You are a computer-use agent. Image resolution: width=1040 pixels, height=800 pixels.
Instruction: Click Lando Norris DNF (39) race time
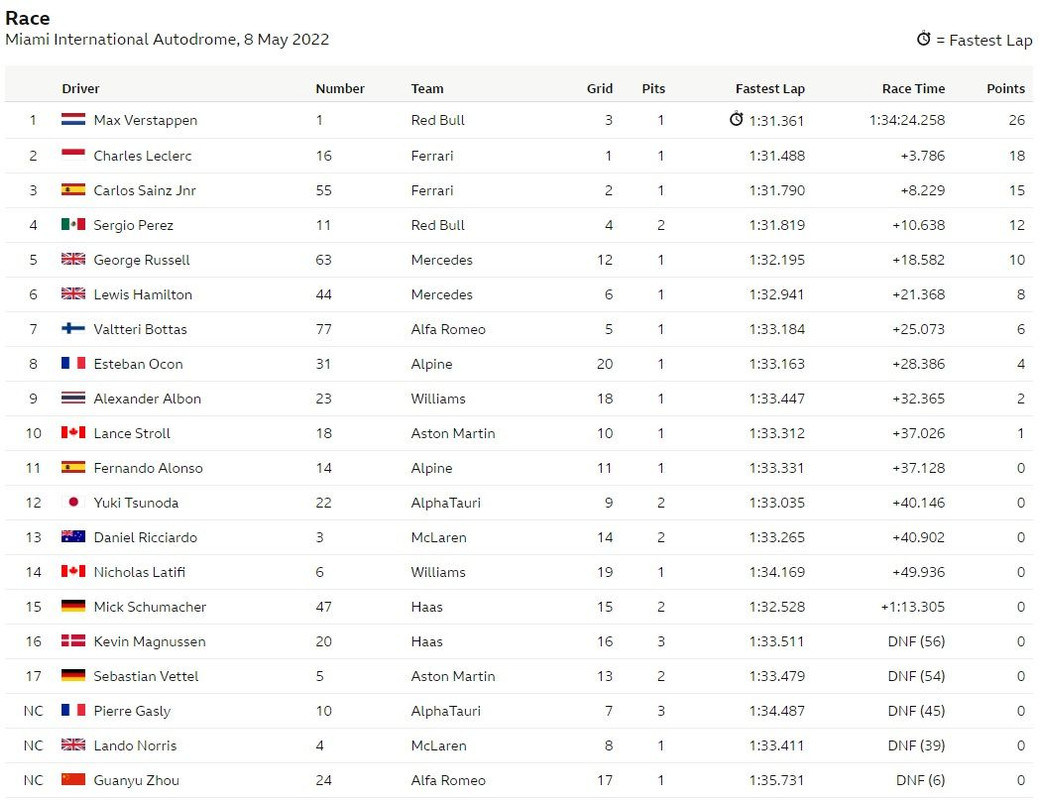click(916, 746)
